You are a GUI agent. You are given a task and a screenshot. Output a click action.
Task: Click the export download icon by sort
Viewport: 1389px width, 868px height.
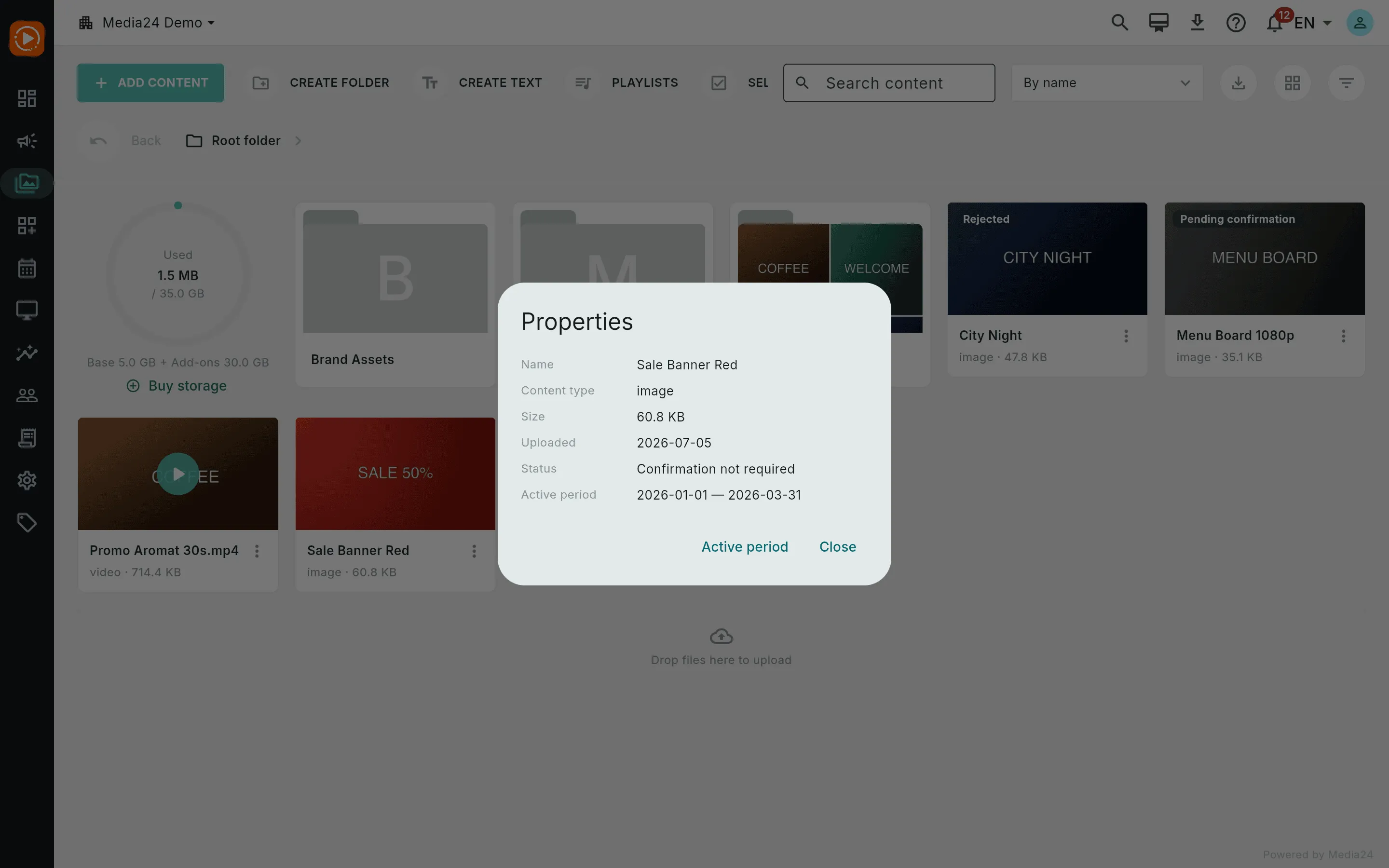tap(1238, 82)
